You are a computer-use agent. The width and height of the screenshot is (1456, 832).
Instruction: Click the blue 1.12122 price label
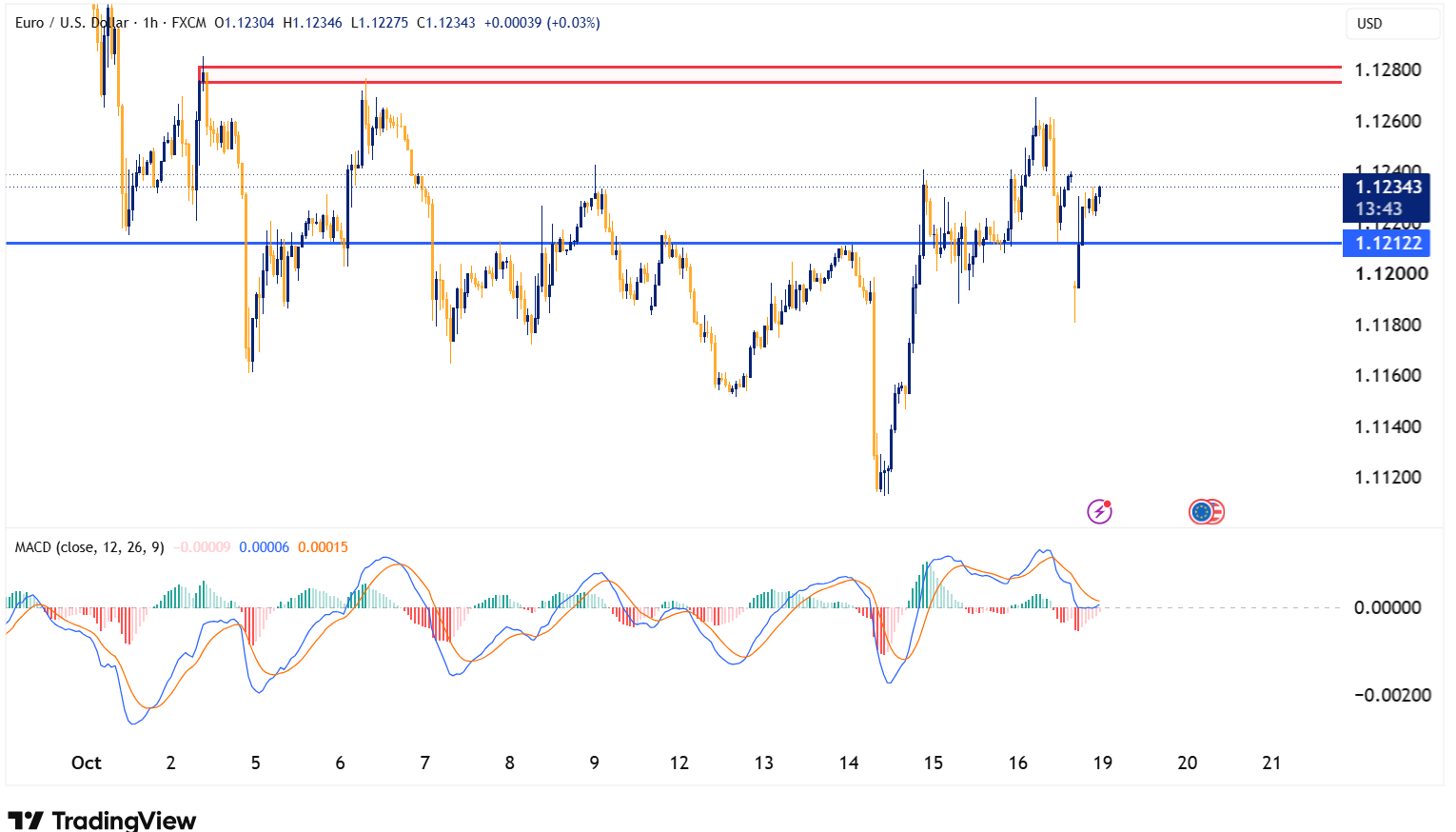click(1387, 244)
